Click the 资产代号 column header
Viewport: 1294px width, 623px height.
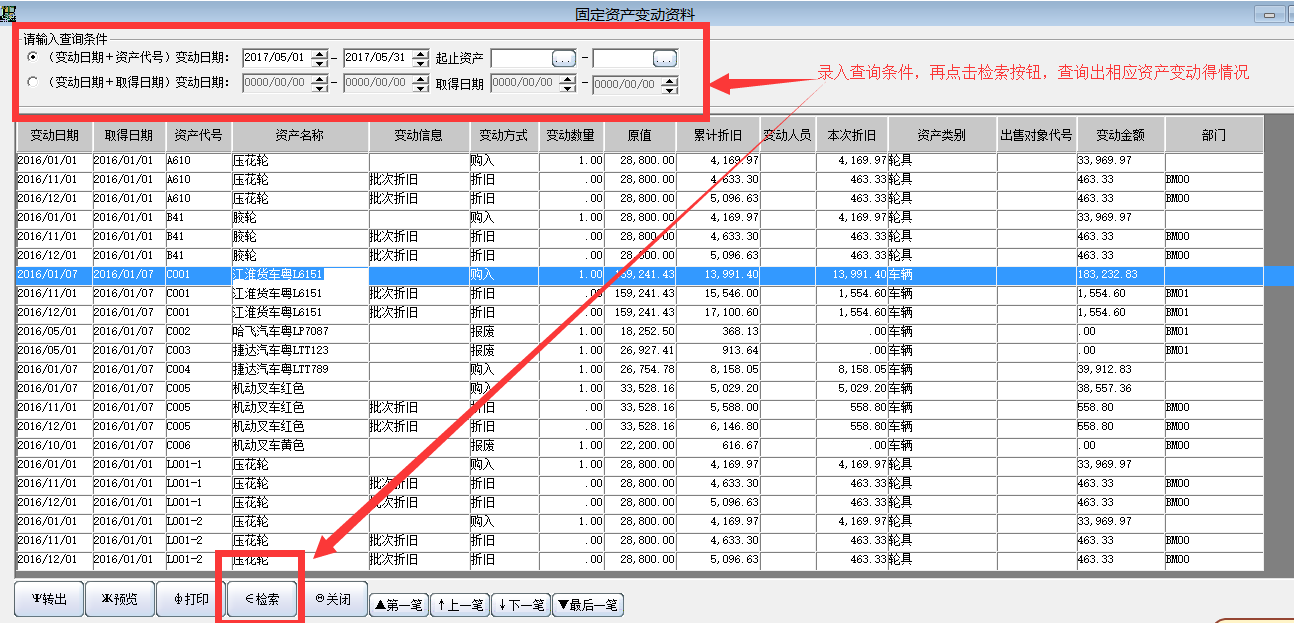(198, 135)
